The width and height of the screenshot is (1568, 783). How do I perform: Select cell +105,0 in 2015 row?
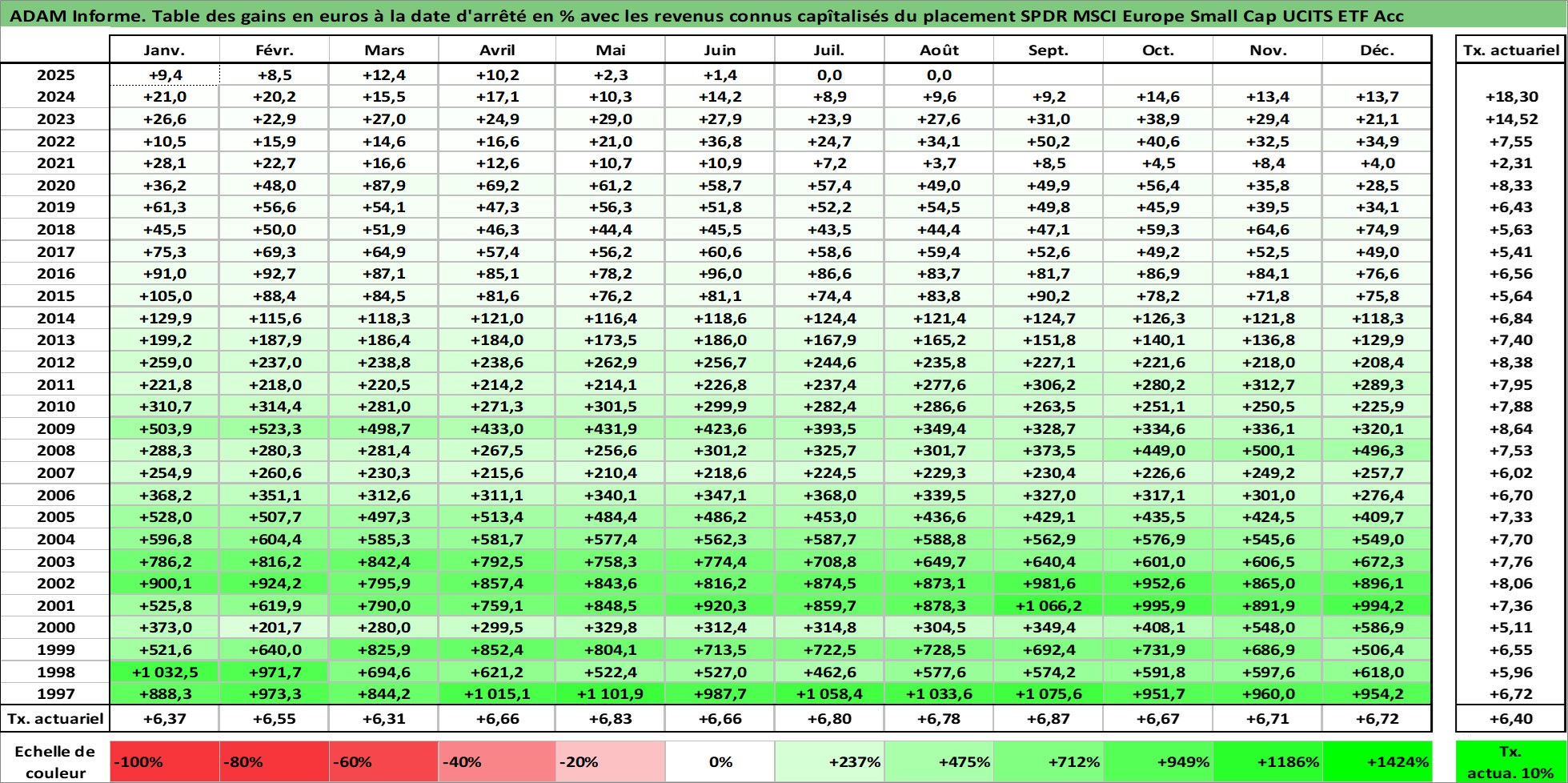pos(164,296)
